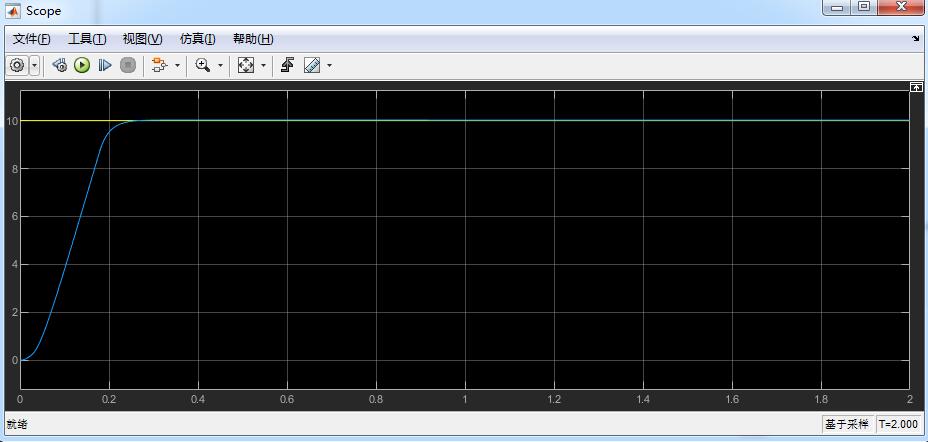Image resolution: width=928 pixels, height=442 pixels.
Task: Open the 仿真(I) menu
Action: (x=198, y=39)
